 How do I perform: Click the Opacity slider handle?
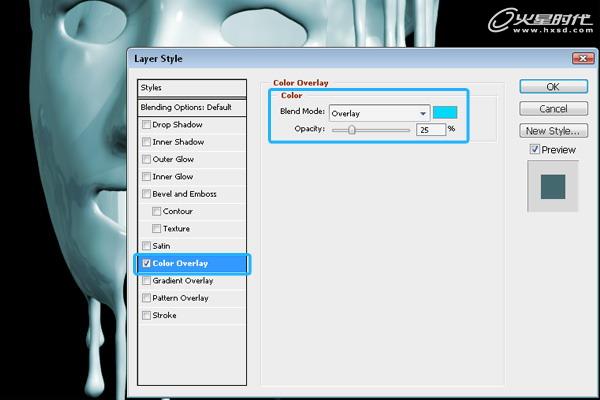pyautogui.click(x=351, y=129)
